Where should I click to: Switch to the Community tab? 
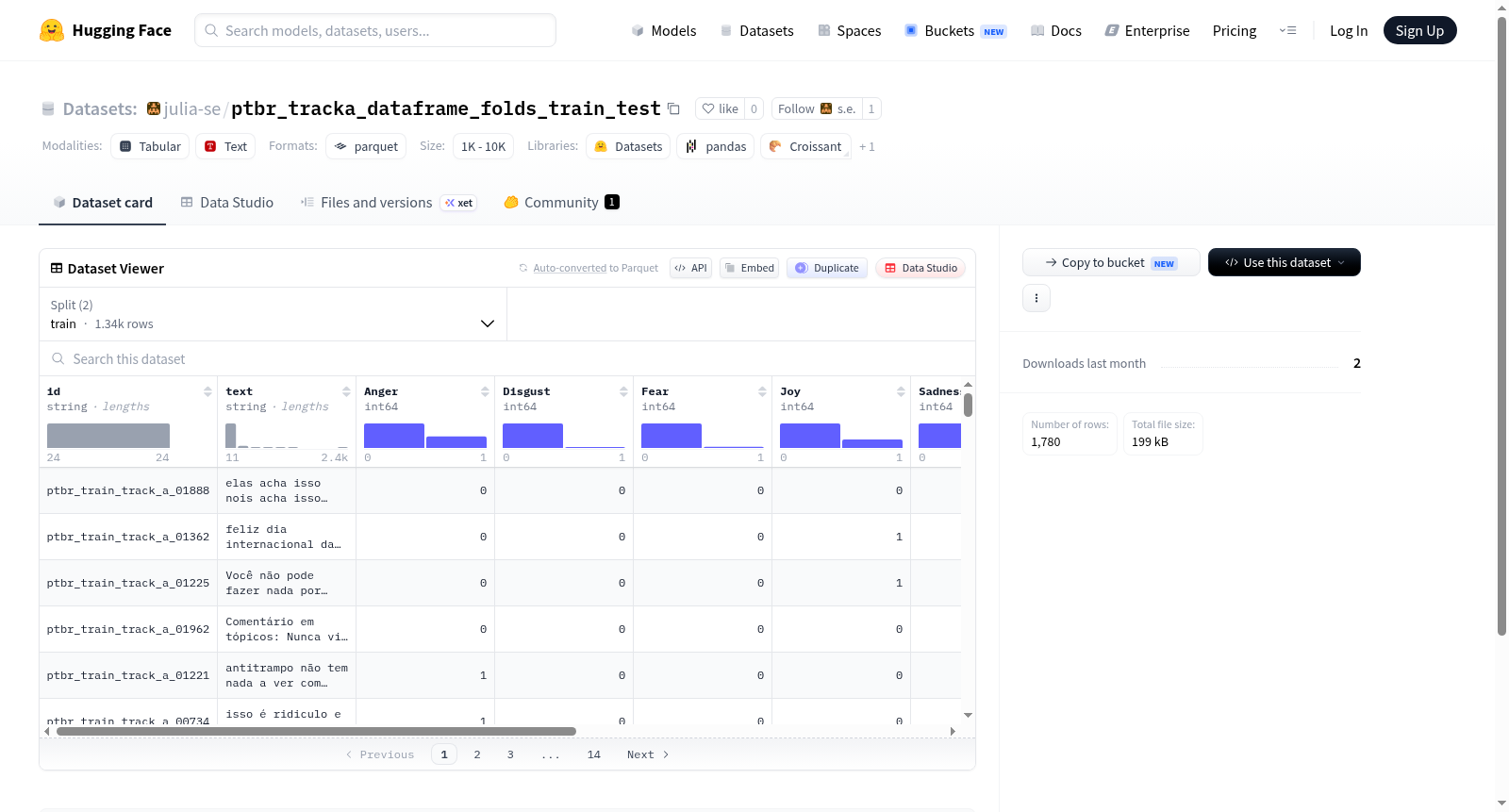point(561,202)
